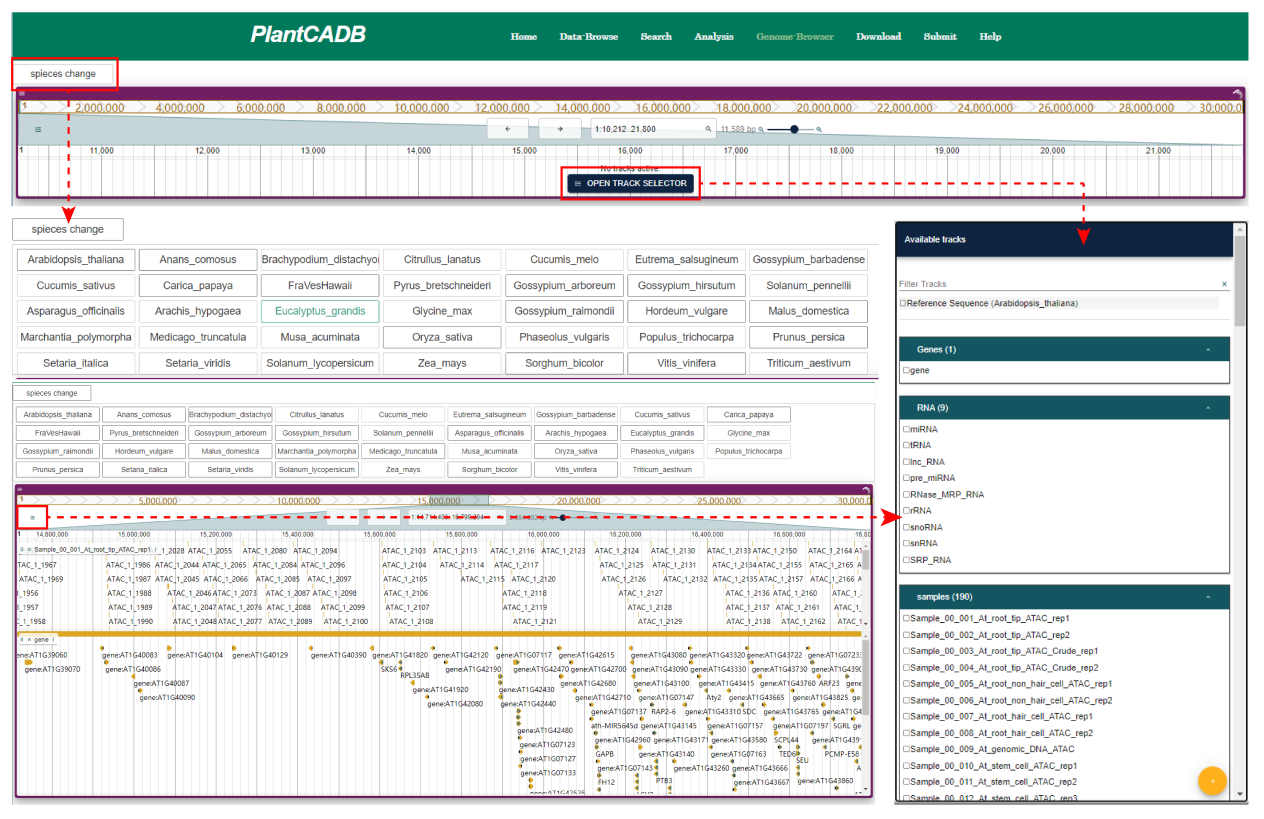Click the minimize icon at the upper browser's right corner
This screenshot has width=1264, height=819.
click(1237, 93)
